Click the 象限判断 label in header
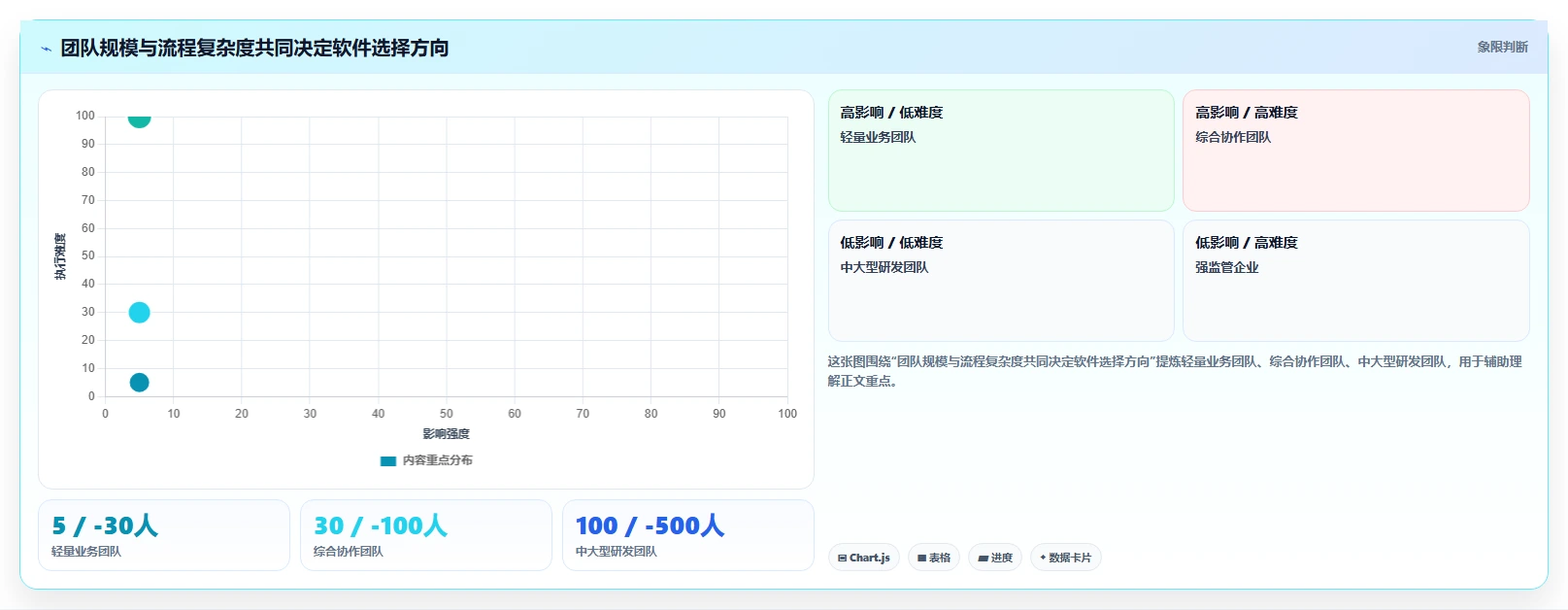The width and height of the screenshot is (1568, 610). (1502, 47)
